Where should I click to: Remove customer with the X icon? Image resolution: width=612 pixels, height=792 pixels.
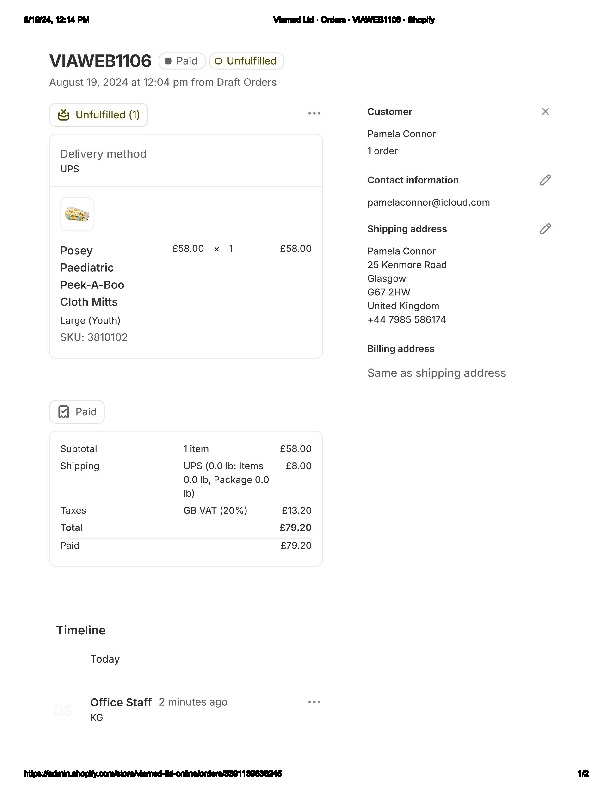(545, 112)
